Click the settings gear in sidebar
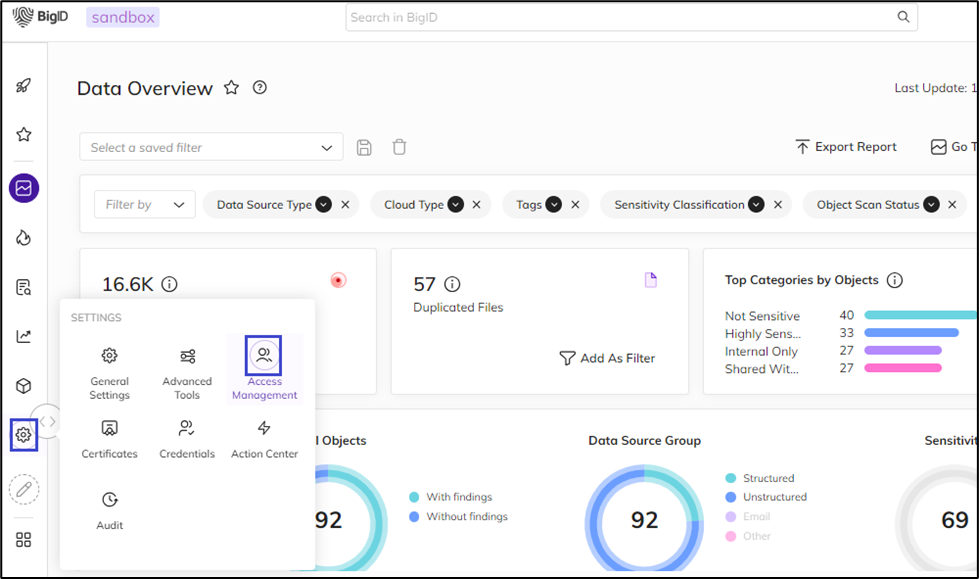 (23, 435)
